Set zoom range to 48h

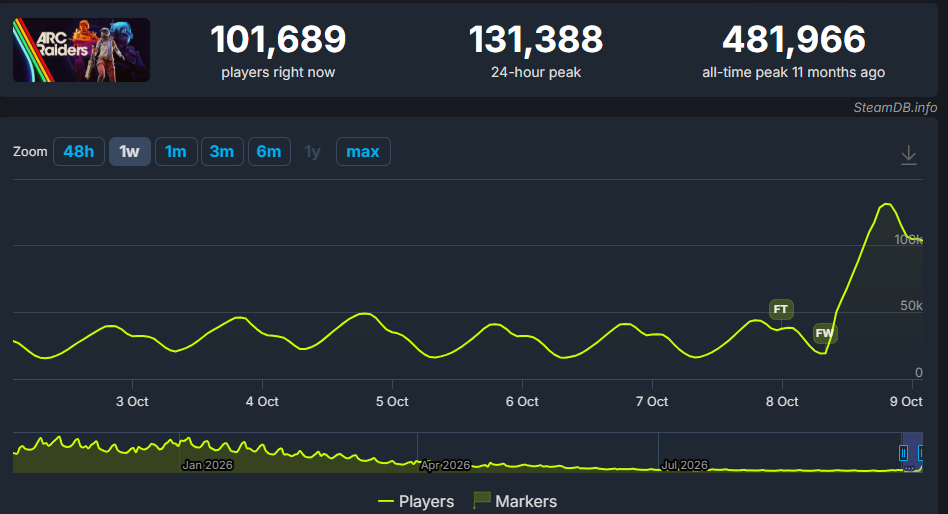click(x=79, y=151)
